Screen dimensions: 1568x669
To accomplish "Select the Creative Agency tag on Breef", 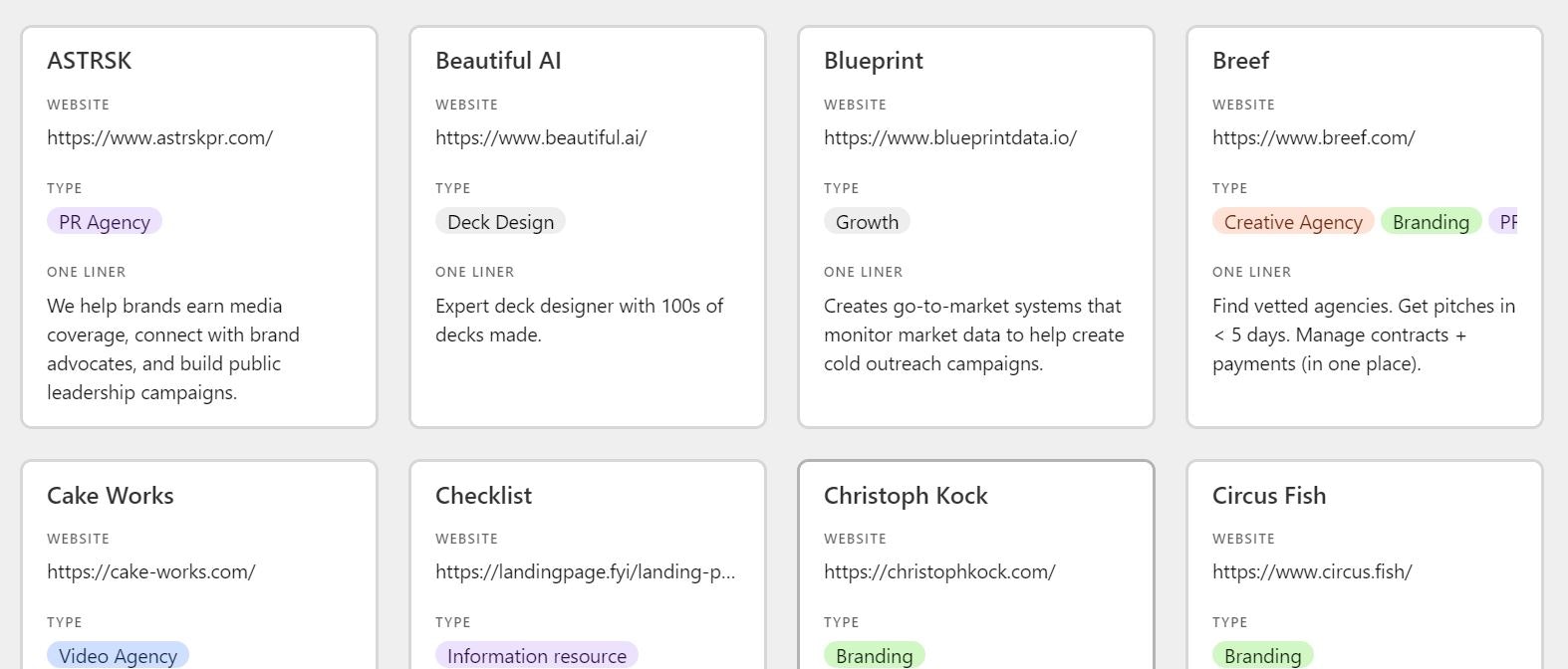I will (x=1292, y=222).
